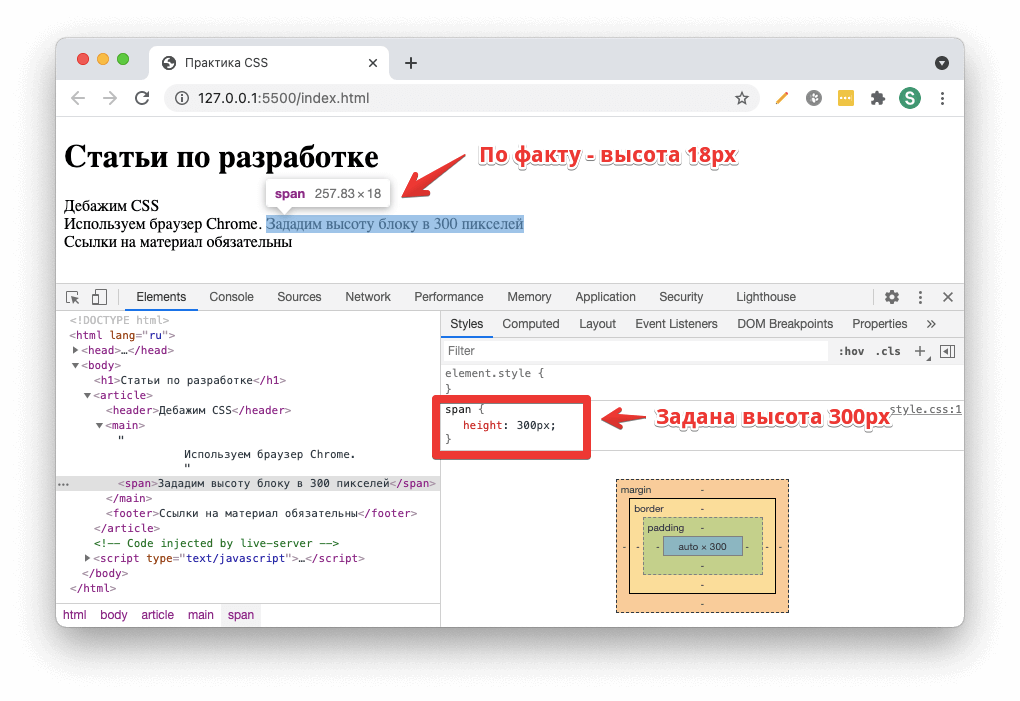Click the address bar URL
The height and width of the screenshot is (701, 1020).
(284, 98)
